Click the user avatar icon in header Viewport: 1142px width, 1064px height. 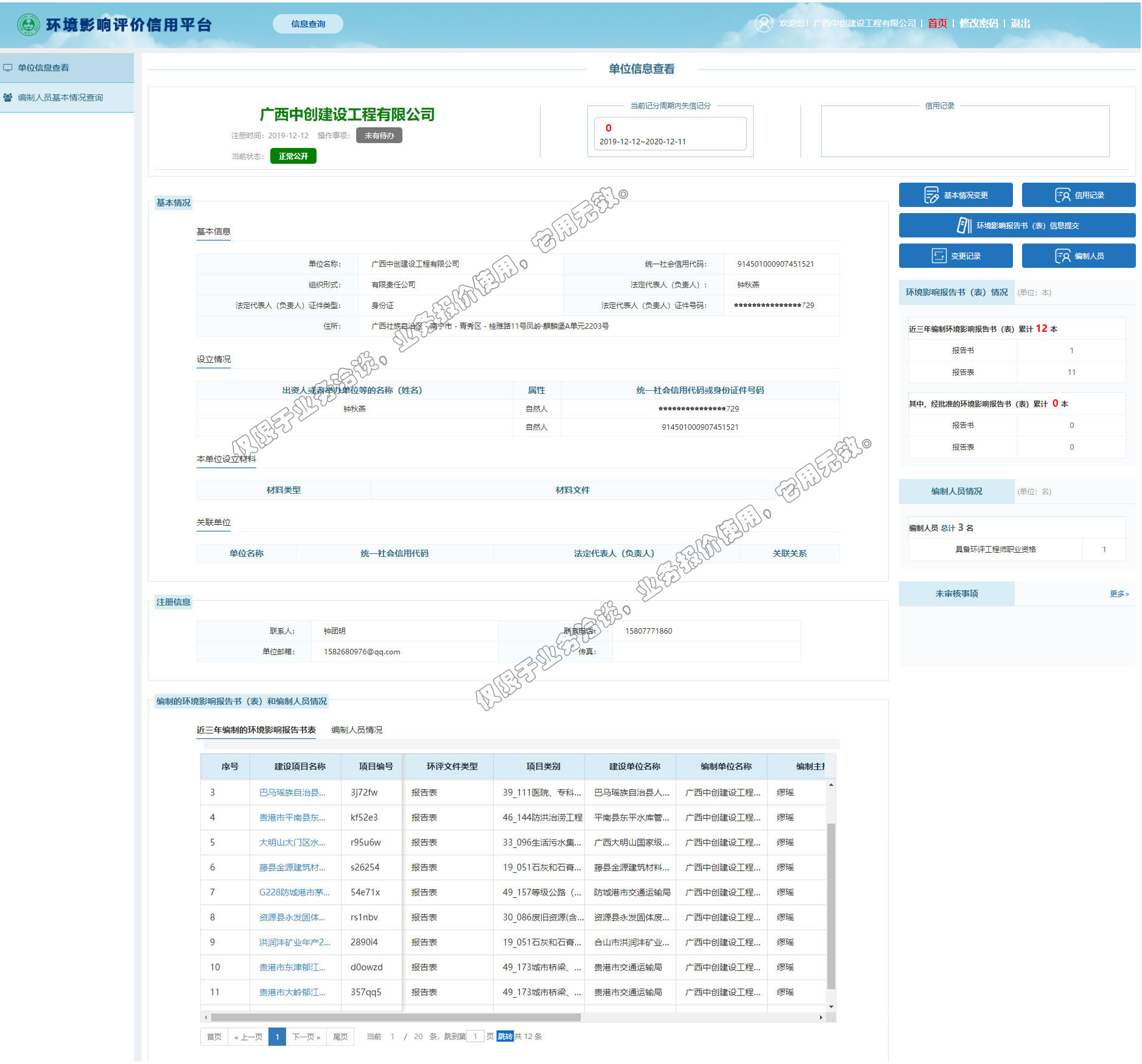(x=763, y=23)
